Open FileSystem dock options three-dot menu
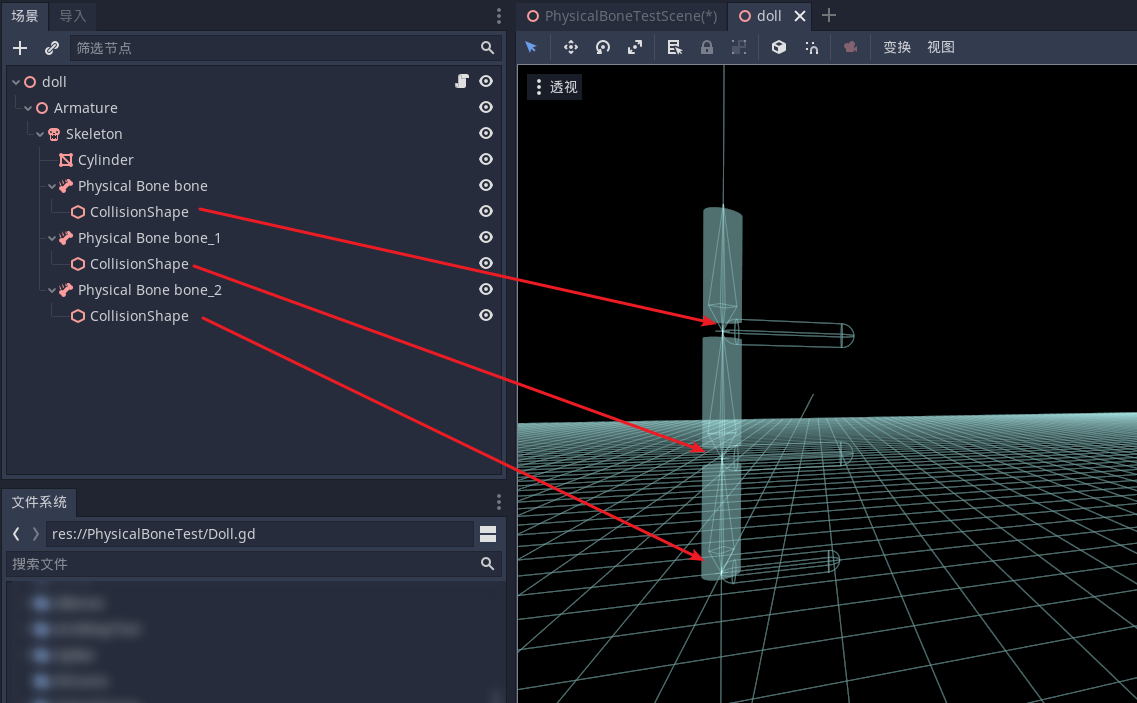This screenshot has width=1137, height=703. click(x=498, y=502)
